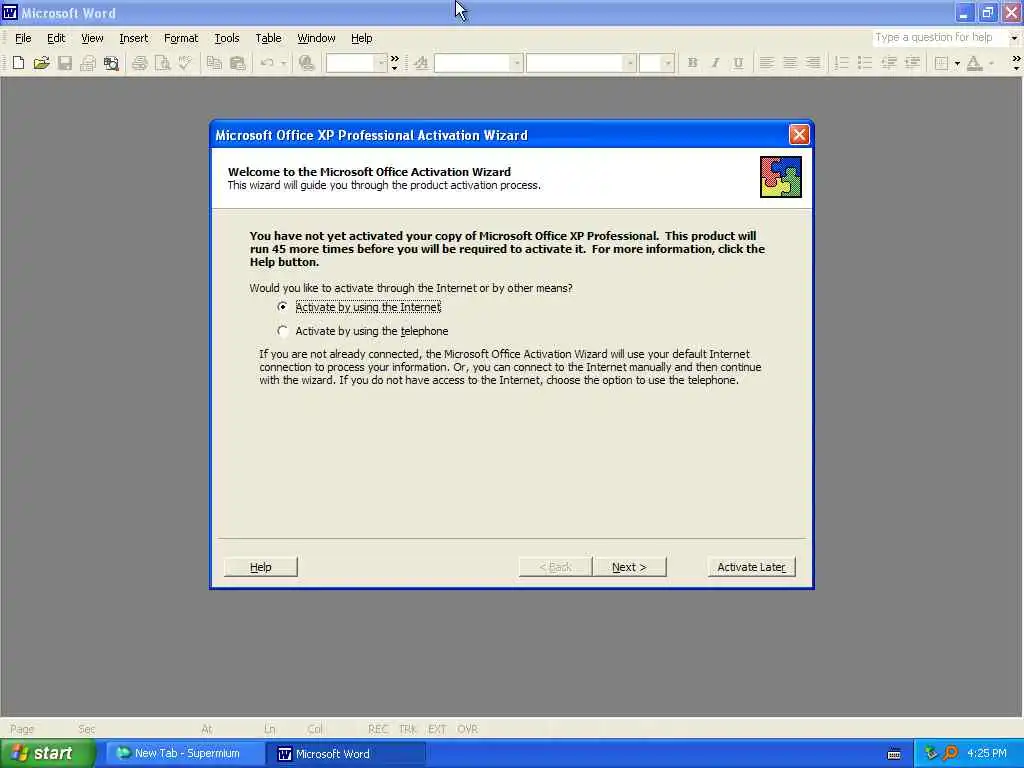Click the REC indicator in status bar

(x=378, y=729)
